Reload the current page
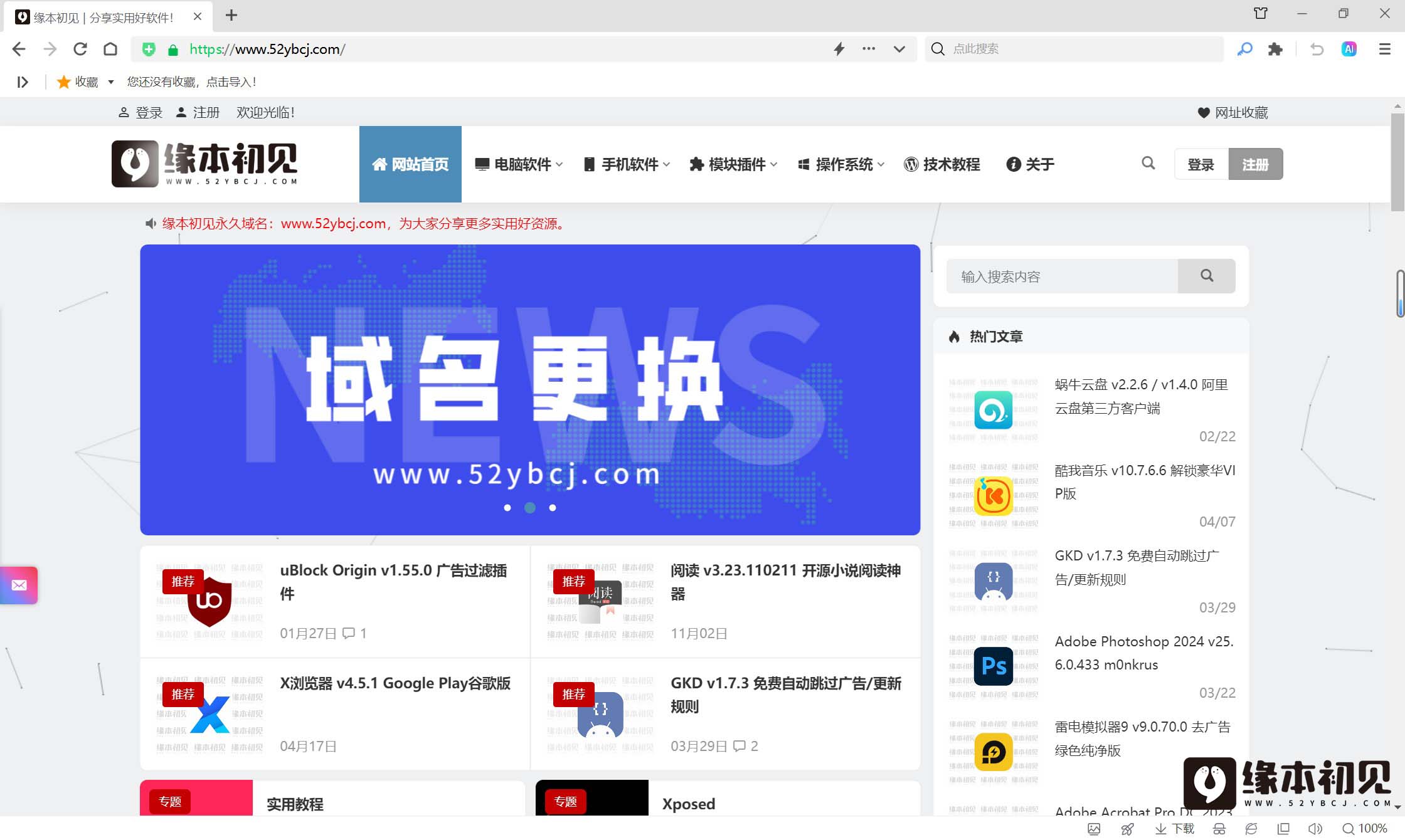This screenshot has width=1405, height=840. pyautogui.click(x=80, y=49)
